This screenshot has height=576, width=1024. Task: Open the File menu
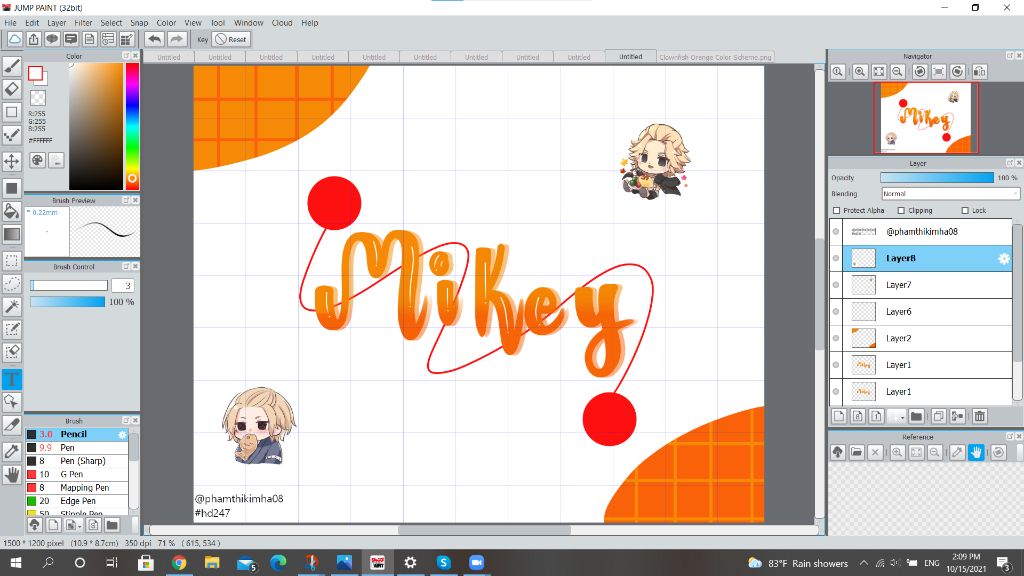click(10, 23)
